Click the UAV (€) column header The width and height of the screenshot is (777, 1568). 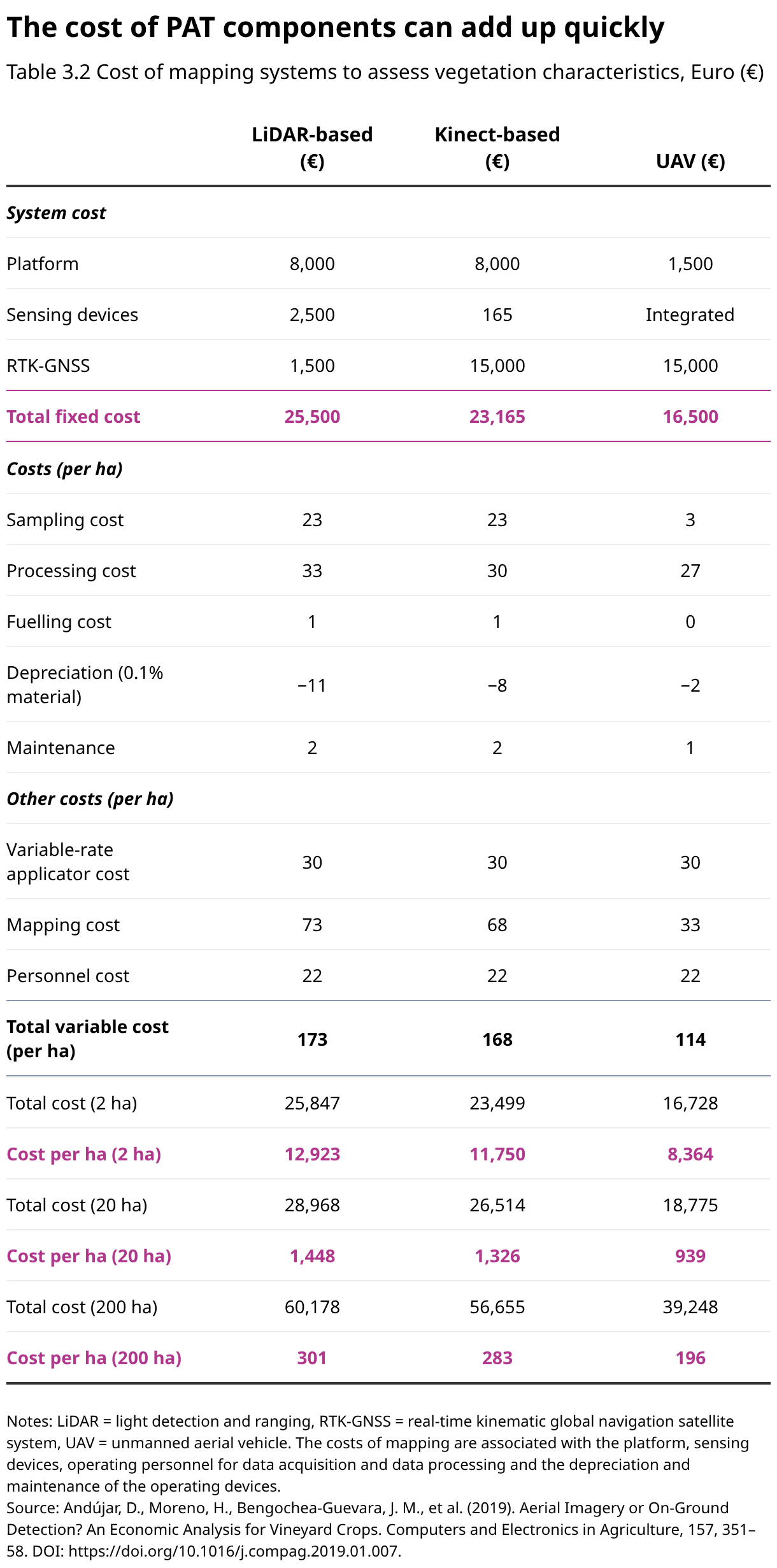point(690,161)
